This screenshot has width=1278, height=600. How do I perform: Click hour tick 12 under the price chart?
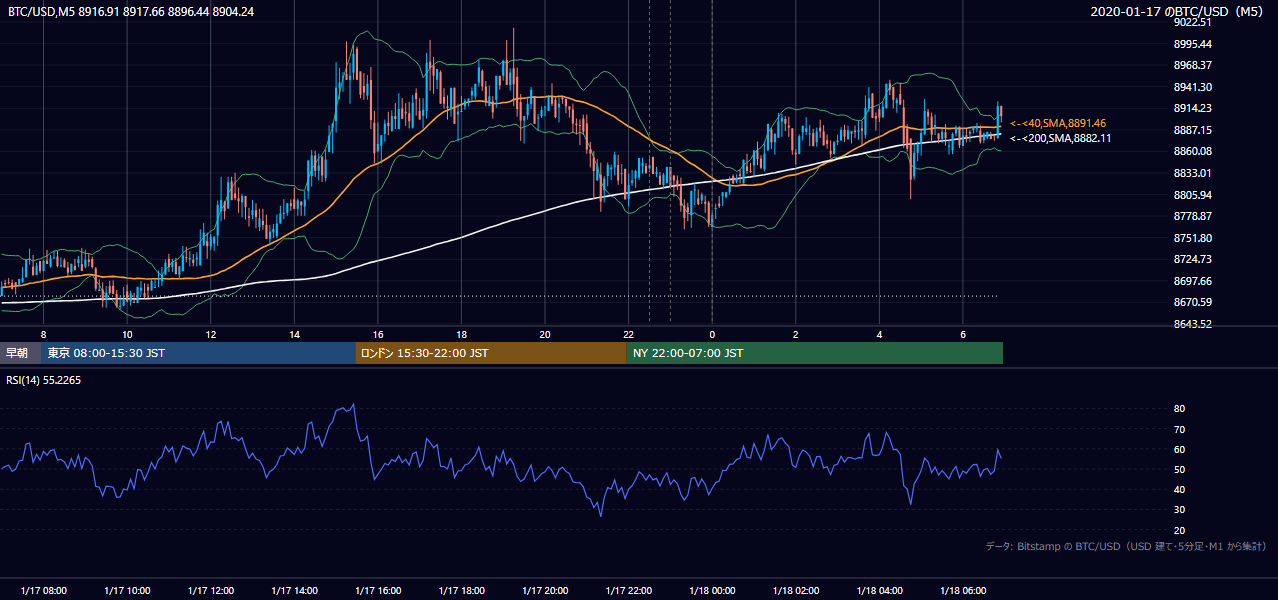[210, 334]
